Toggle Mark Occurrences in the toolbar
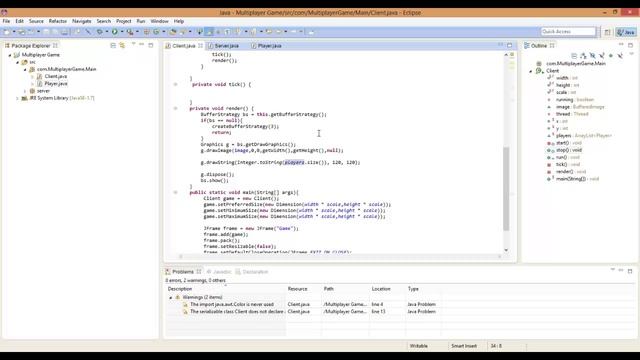The height and width of the screenshot is (360, 640). tap(209, 32)
